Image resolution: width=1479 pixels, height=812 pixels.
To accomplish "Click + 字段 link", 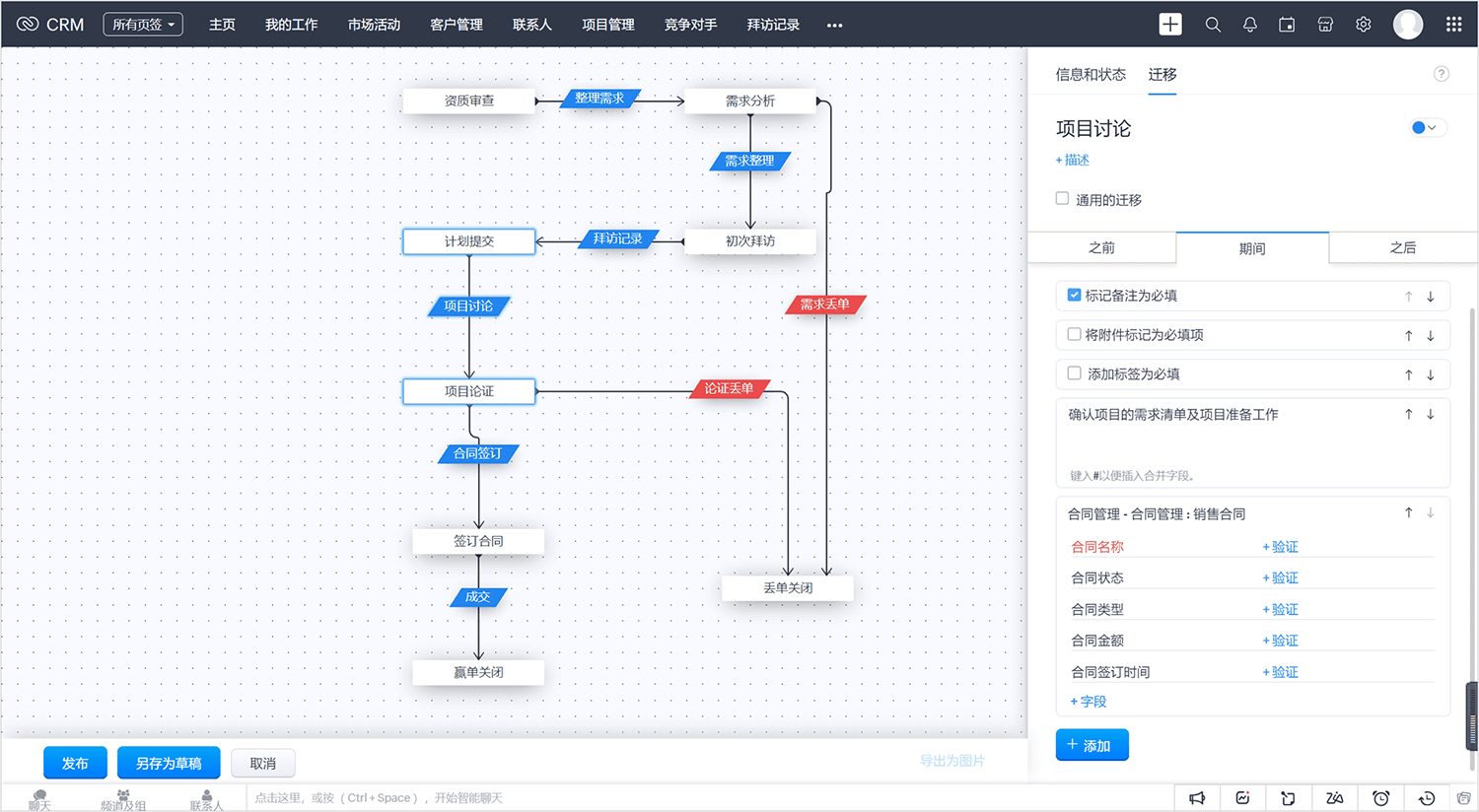I will click(x=1089, y=702).
